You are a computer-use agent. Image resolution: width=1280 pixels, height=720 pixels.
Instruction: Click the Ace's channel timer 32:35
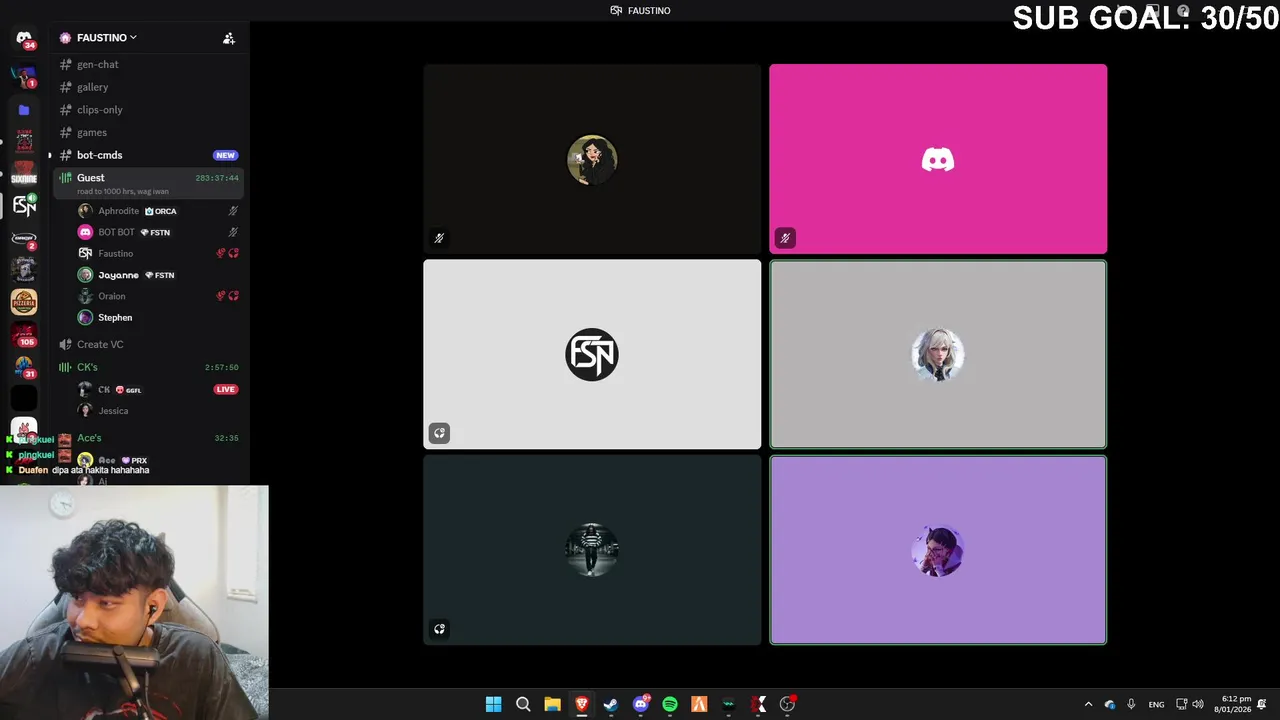[x=226, y=438]
